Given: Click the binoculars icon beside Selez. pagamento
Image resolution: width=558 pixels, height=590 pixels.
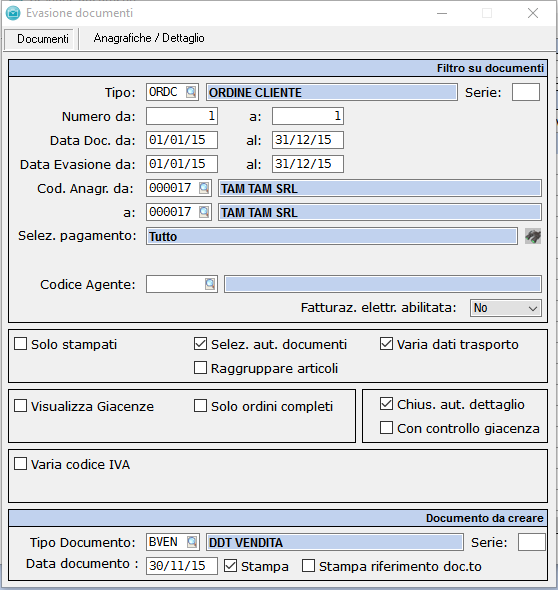Looking at the screenshot, I should (533, 236).
